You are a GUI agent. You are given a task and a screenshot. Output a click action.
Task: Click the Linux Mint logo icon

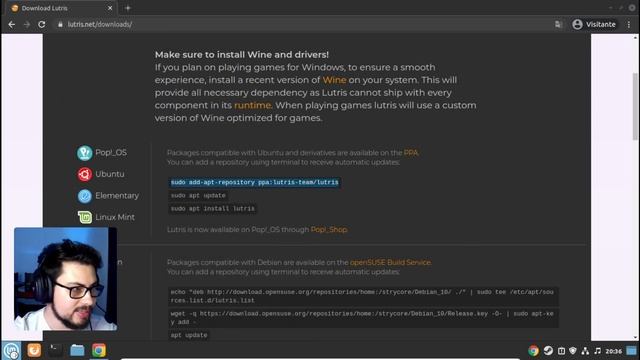click(x=84, y=217)
